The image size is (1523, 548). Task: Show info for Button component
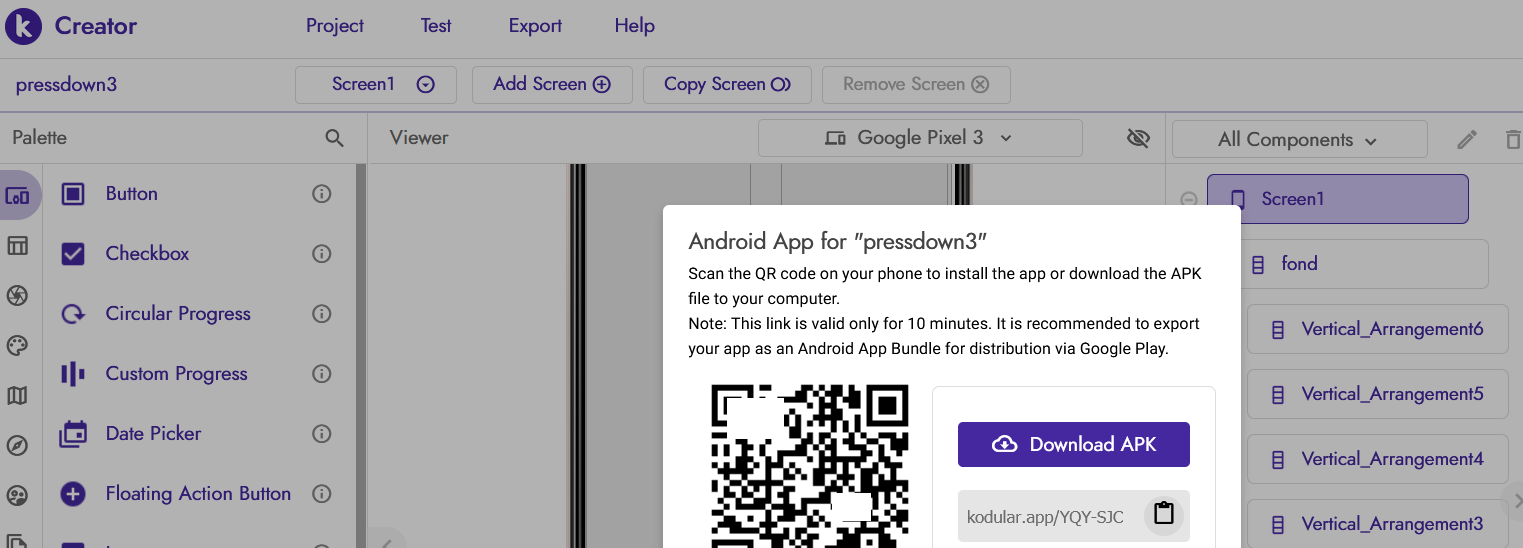(x=322, y=194)
